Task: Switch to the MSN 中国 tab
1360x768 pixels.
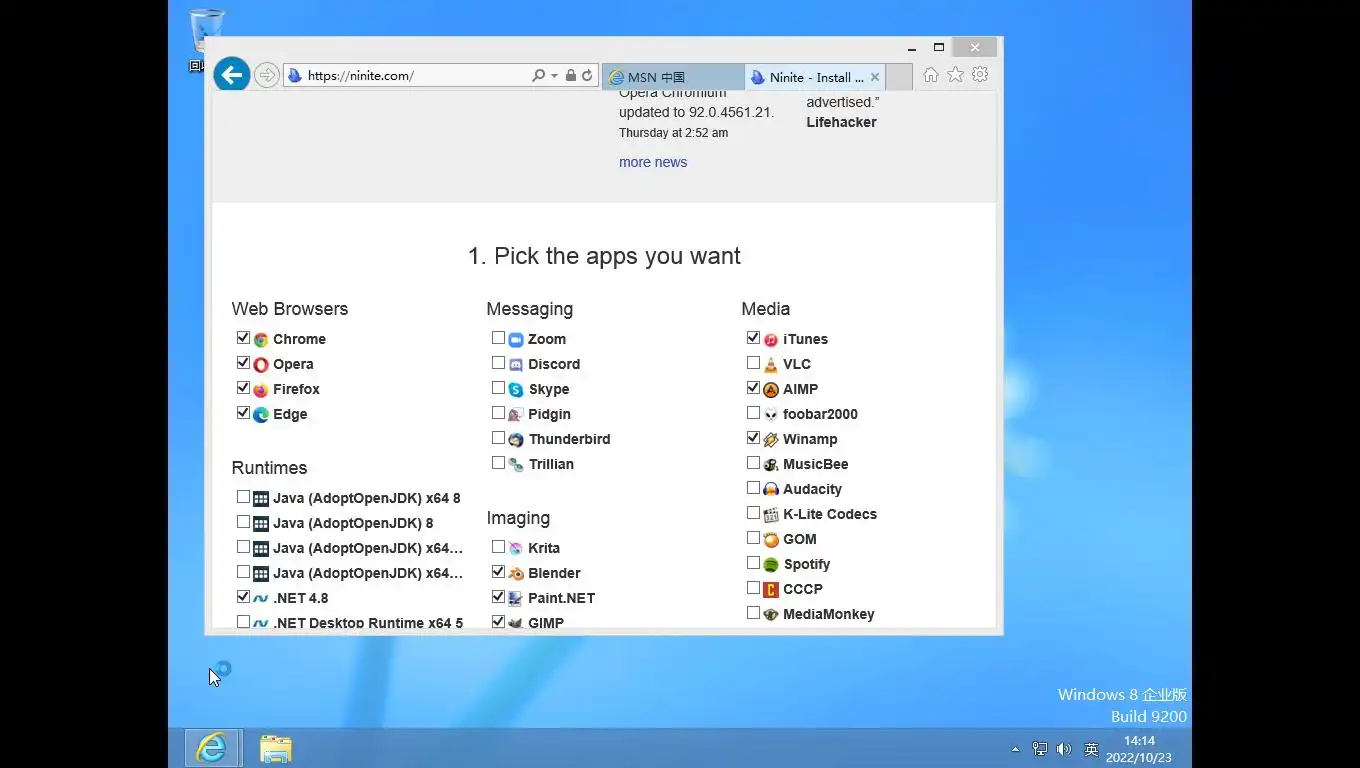Action: tap(673, 77)
